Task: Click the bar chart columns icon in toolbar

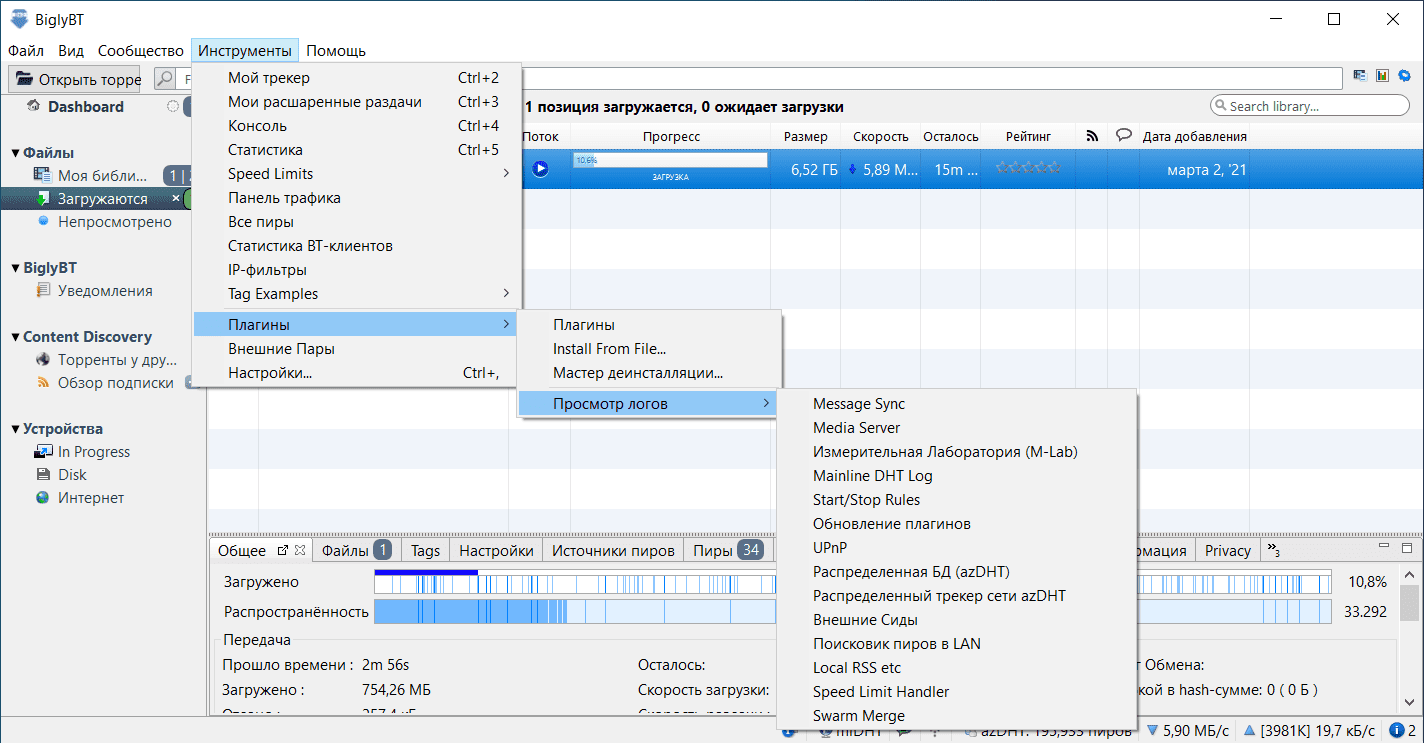Action: (1383, 75)
